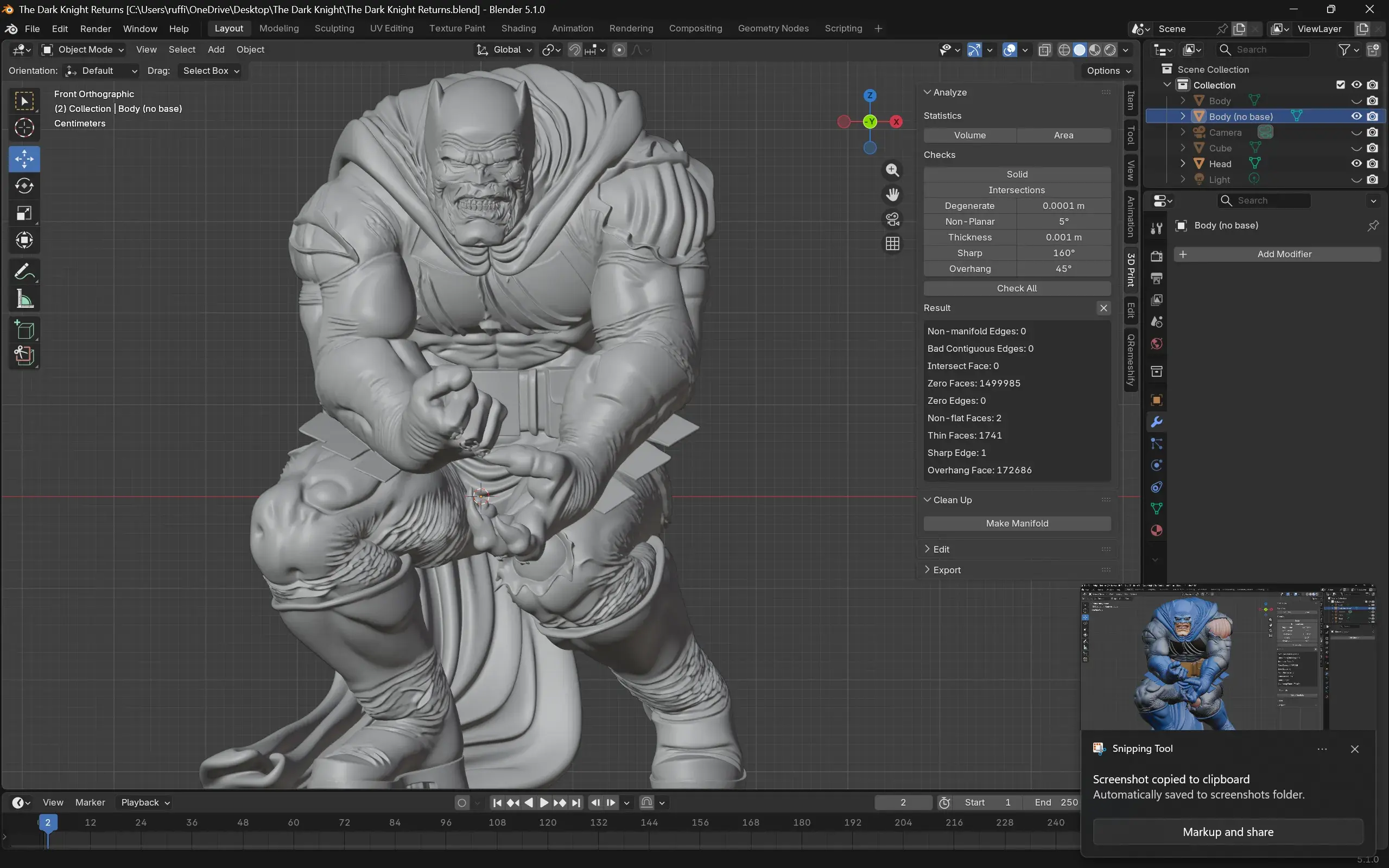Open the Sculpting workspace tab
The image size is (1389, 868).
click(334, 29)
